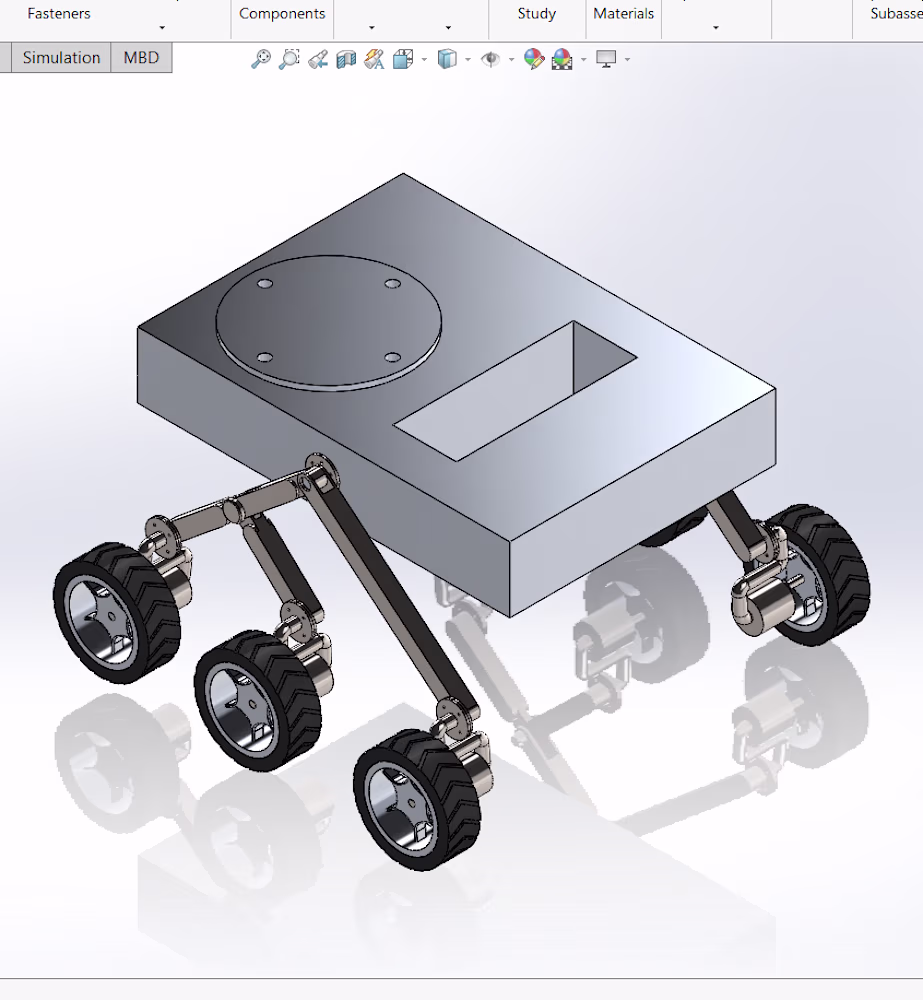Toggle the Section View tool
This screenshot has height=1000, width=923.
point(346,59)
